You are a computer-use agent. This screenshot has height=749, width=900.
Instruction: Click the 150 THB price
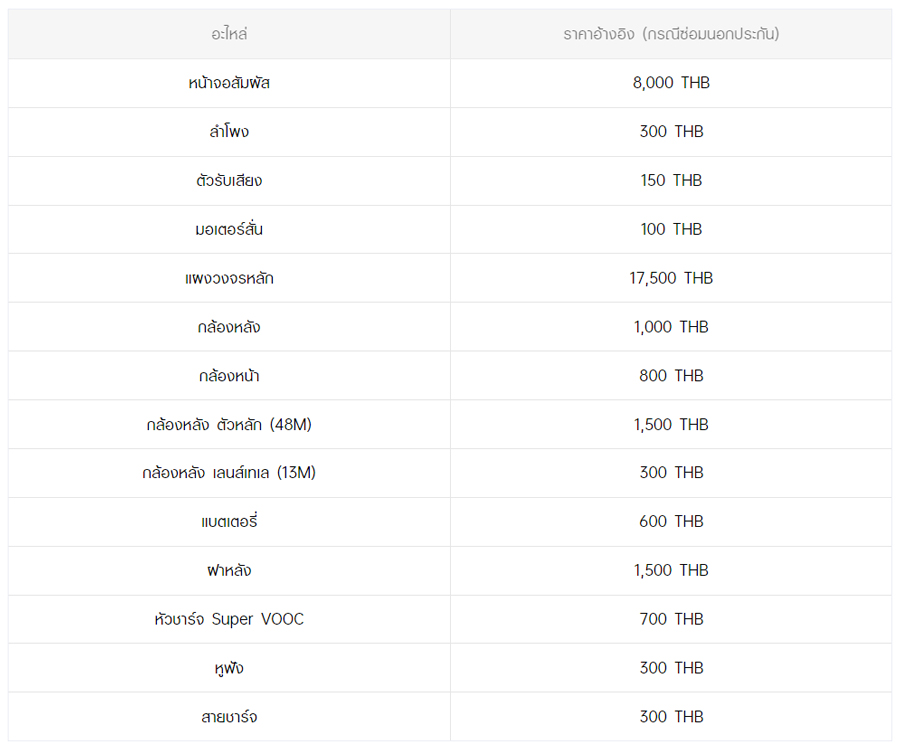point(671,181)
